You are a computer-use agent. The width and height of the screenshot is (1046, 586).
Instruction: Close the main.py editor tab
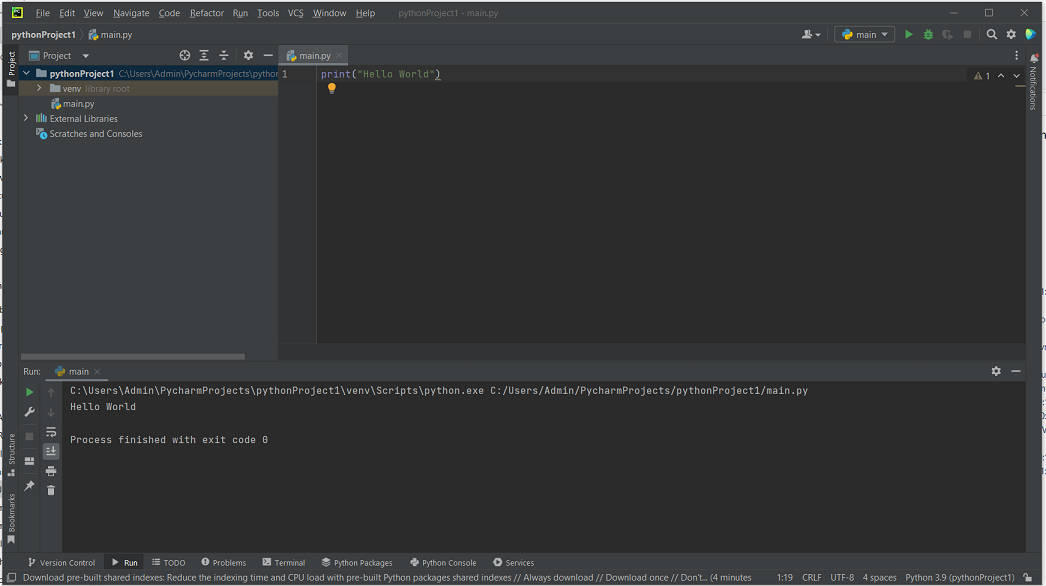(x=339, y=55)
